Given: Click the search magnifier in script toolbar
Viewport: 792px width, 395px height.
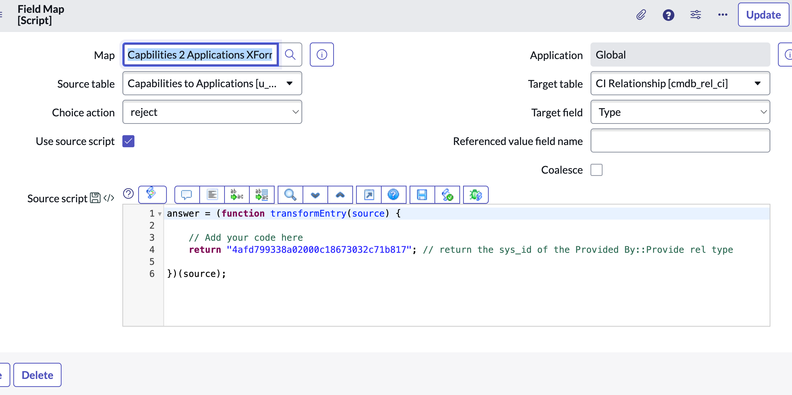Looking at the screenshot, I should 290,194.
